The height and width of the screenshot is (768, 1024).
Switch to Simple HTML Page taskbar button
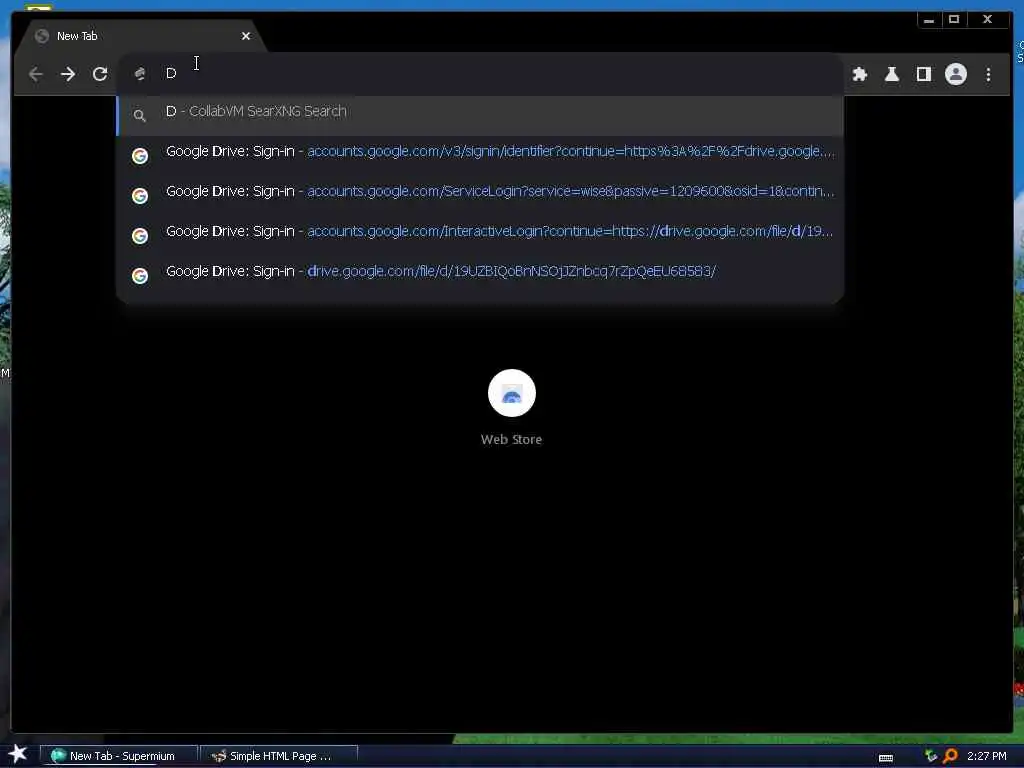point(279,756)
